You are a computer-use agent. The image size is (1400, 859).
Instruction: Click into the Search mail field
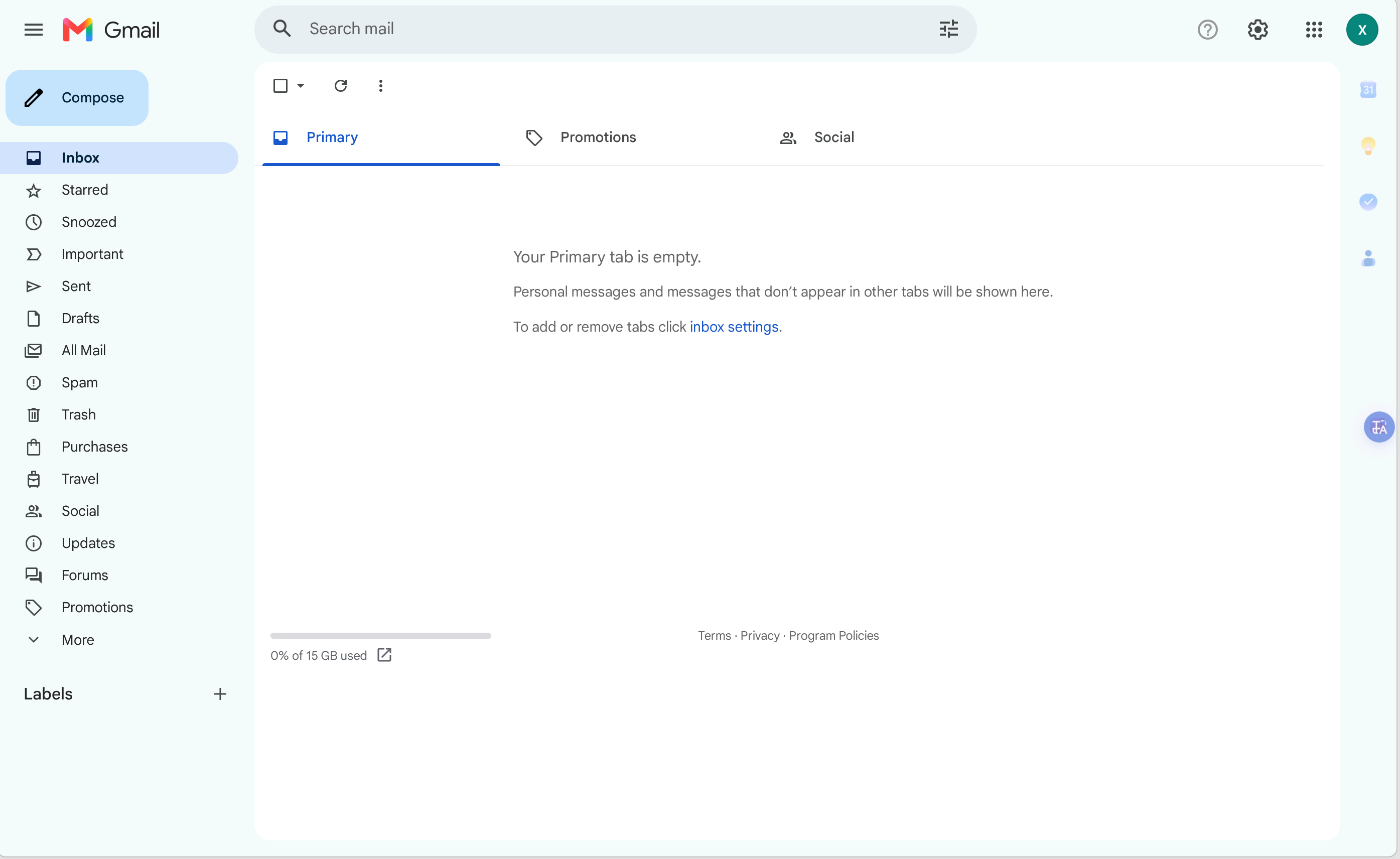615,29
